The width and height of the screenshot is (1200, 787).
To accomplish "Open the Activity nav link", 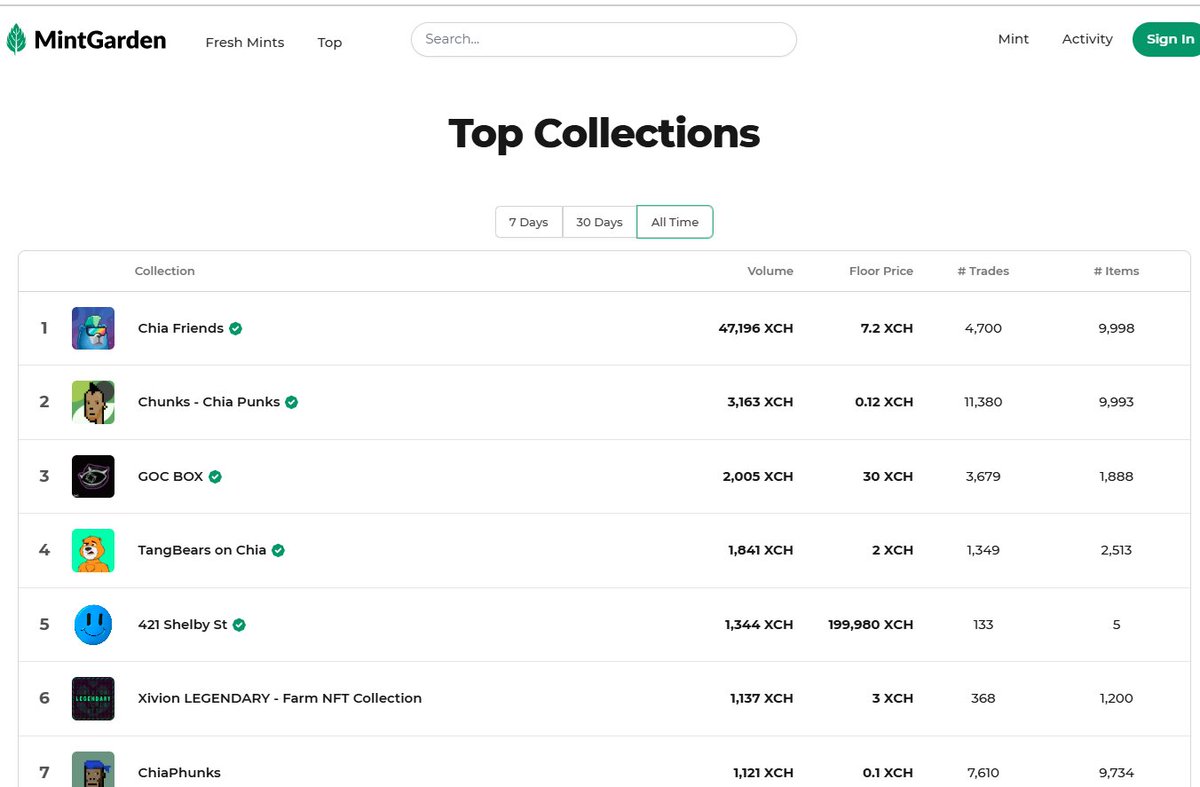I will click(x=1087, y=39).
